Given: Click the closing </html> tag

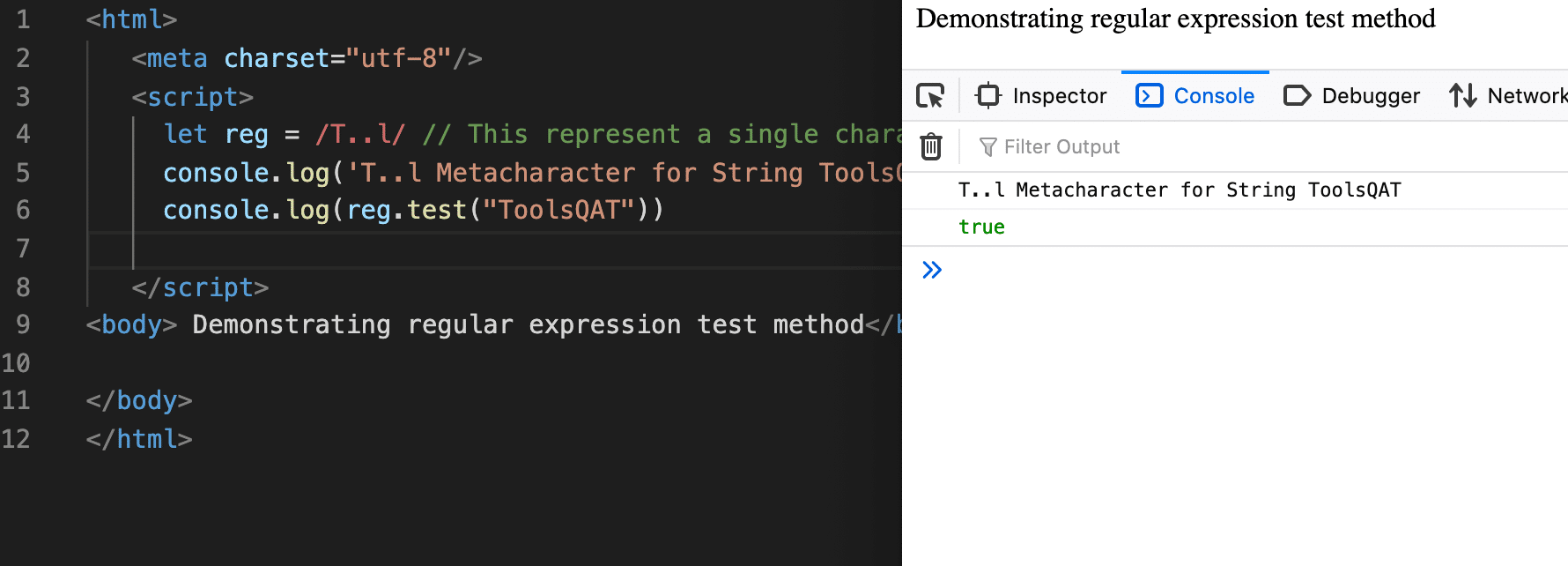Looking at the screenshot, I should tap(139, 439).
